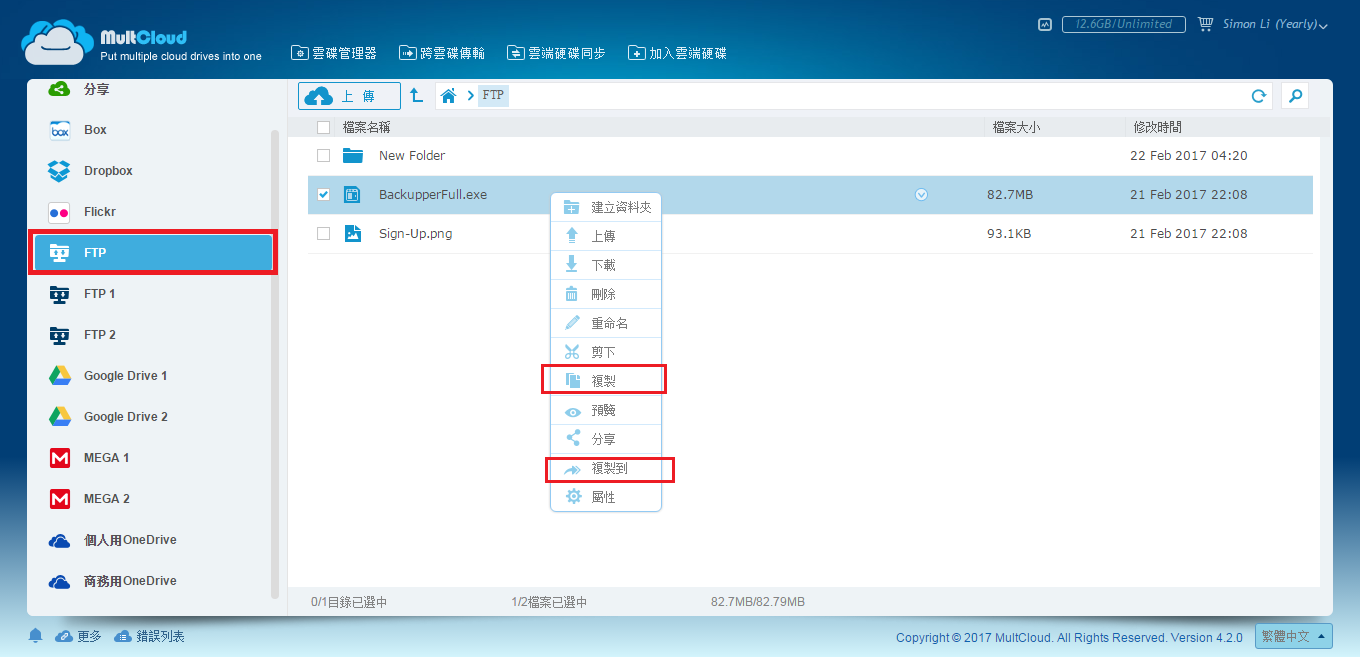Click the refresh icon in path bar
The width and height of the screenshot is (1360, 657).
(1259, 96)
